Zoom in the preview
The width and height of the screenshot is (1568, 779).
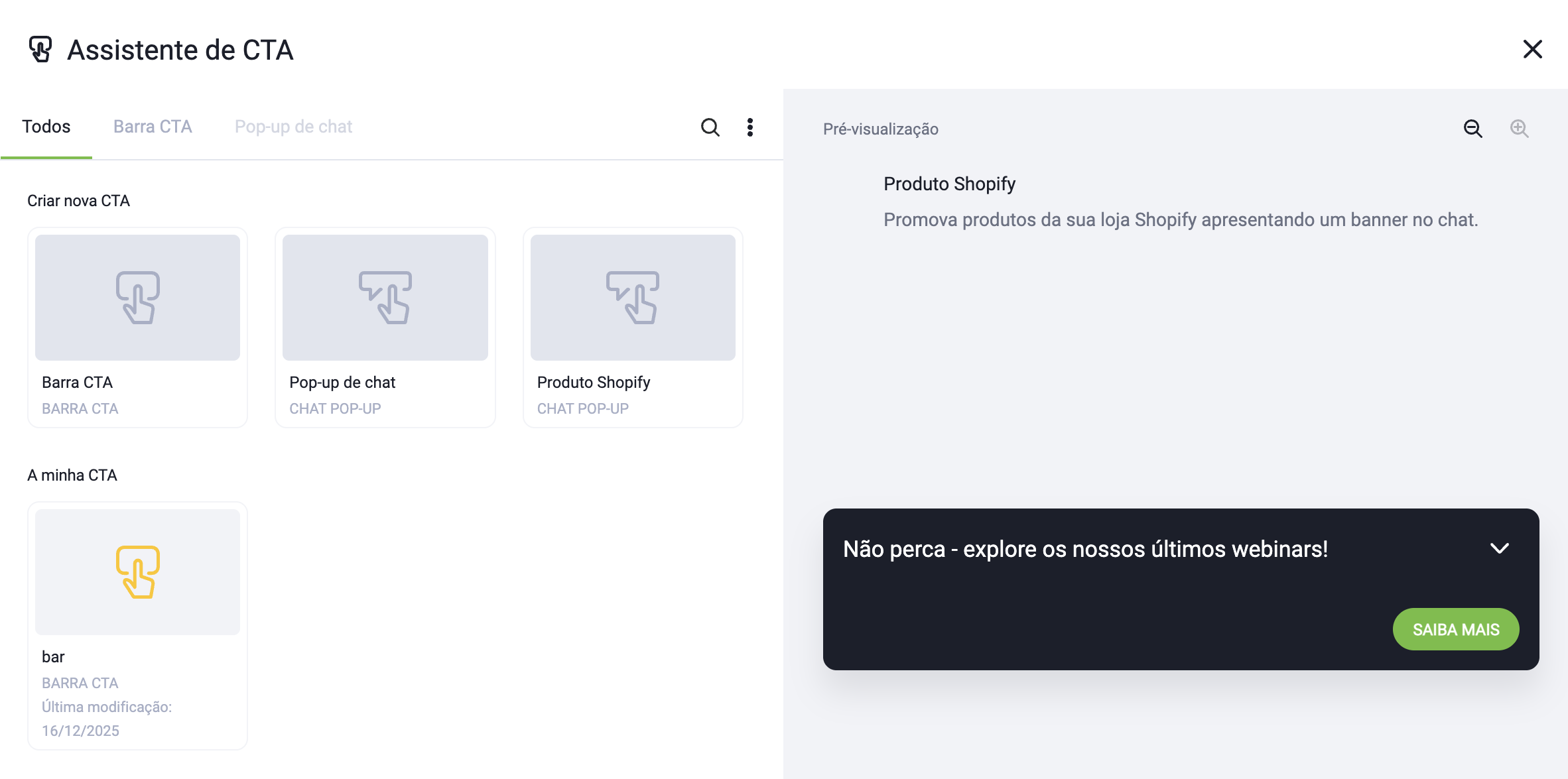pos(1519,129)
